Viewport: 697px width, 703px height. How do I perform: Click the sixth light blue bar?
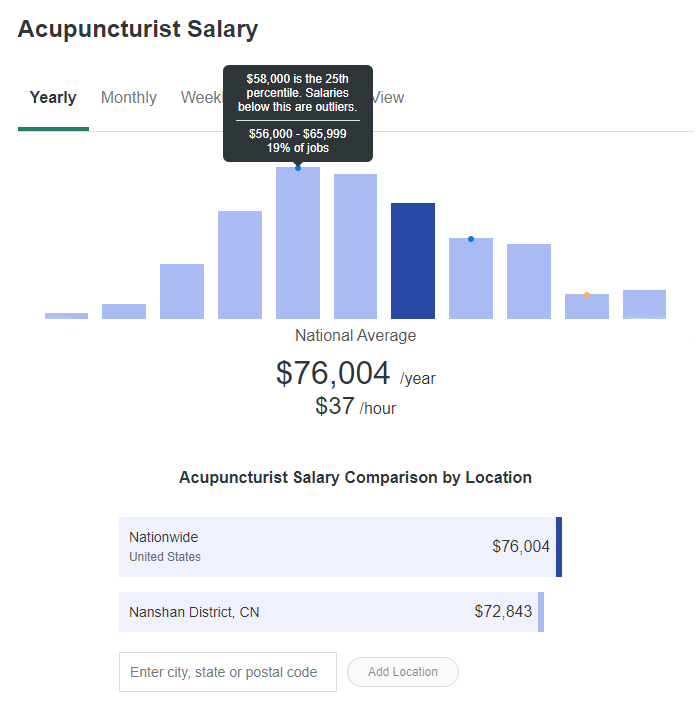coord(355,246)
